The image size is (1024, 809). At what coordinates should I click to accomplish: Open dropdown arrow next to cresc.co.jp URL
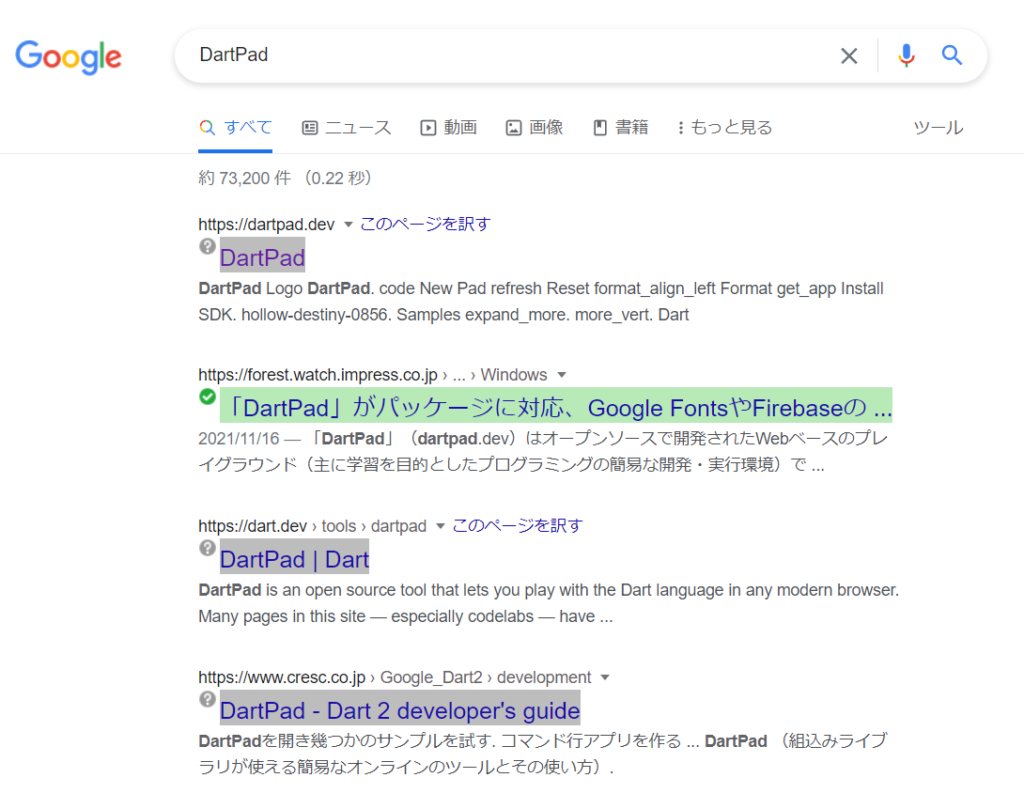pos(605,678)
